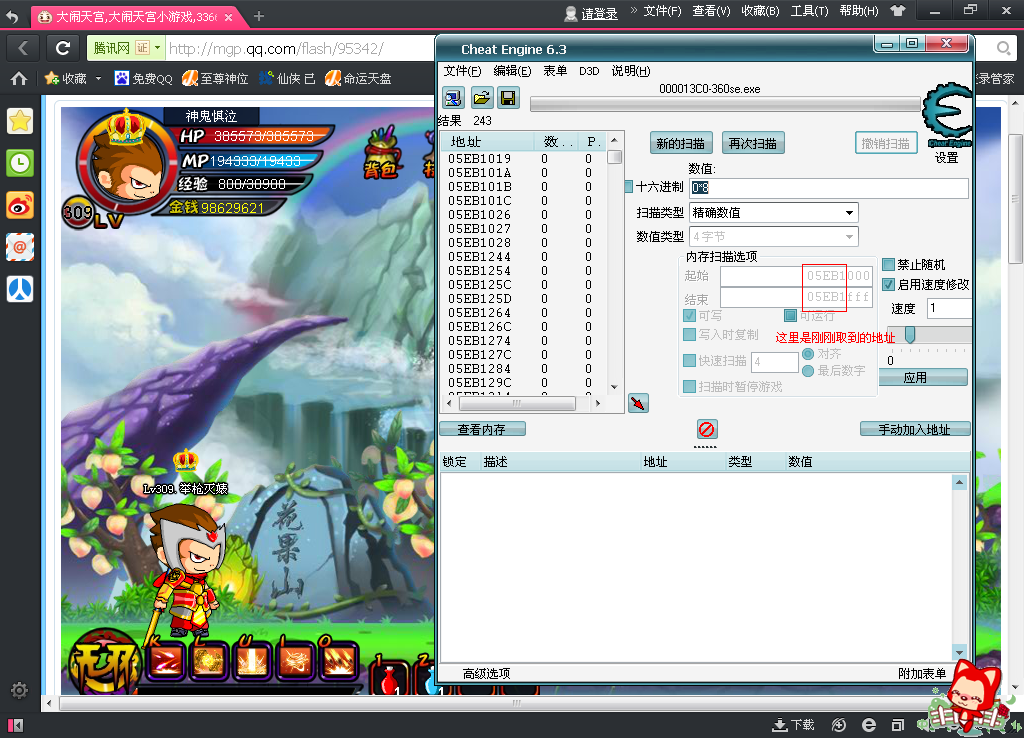Activate the L skill icon
1024x738 pixels.
(209, 662)
